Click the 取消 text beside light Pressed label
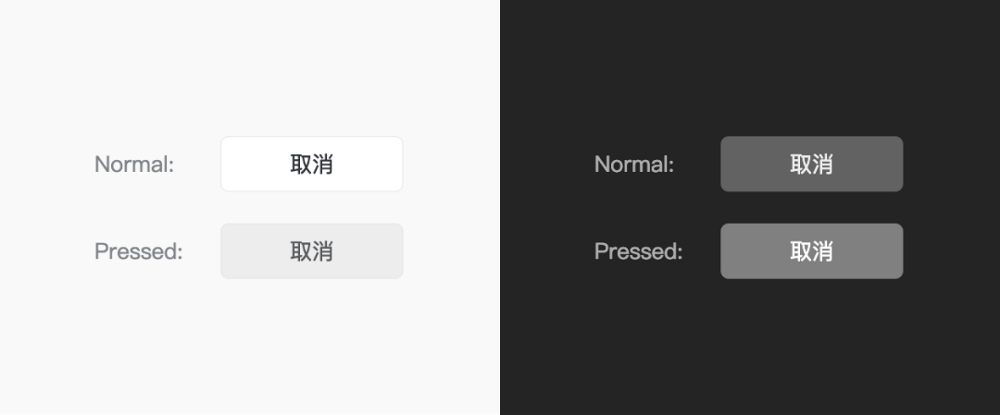Screen dimensions: 1000x415 point(311,251)
